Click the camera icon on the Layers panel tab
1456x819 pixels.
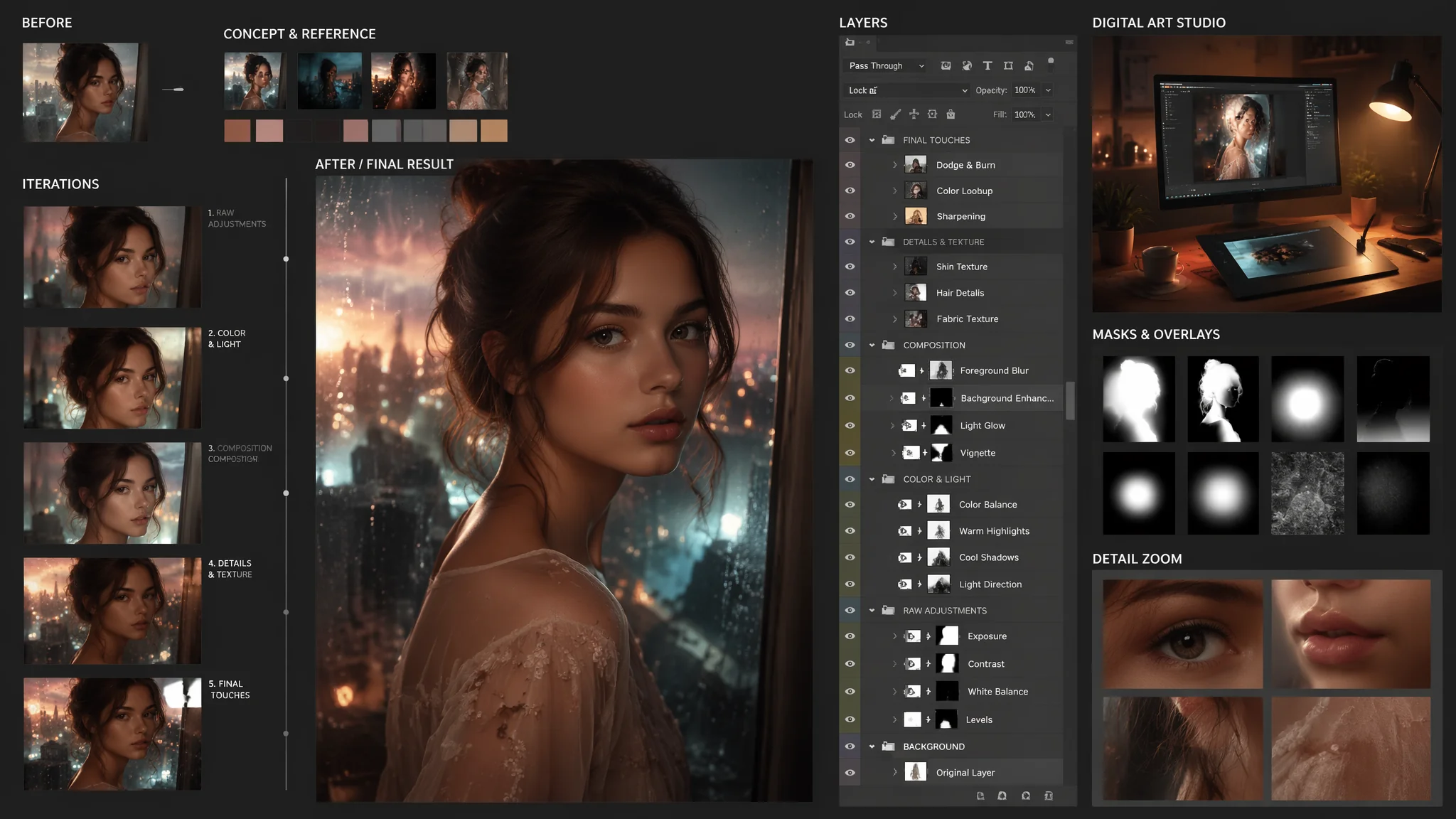click(850, 42)
